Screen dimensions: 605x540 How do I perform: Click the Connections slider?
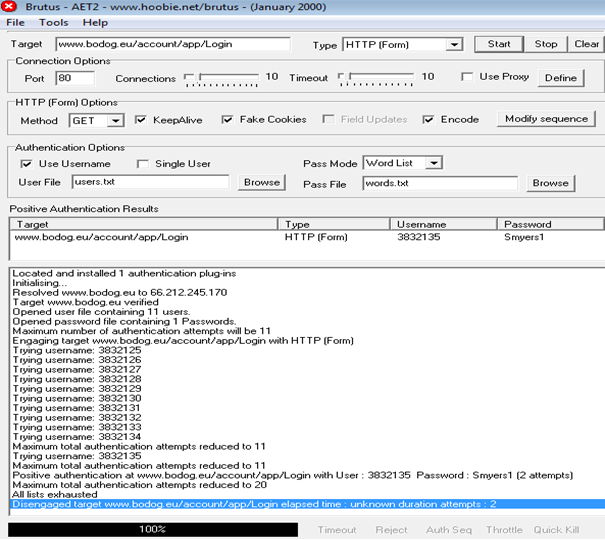point(221,79)
